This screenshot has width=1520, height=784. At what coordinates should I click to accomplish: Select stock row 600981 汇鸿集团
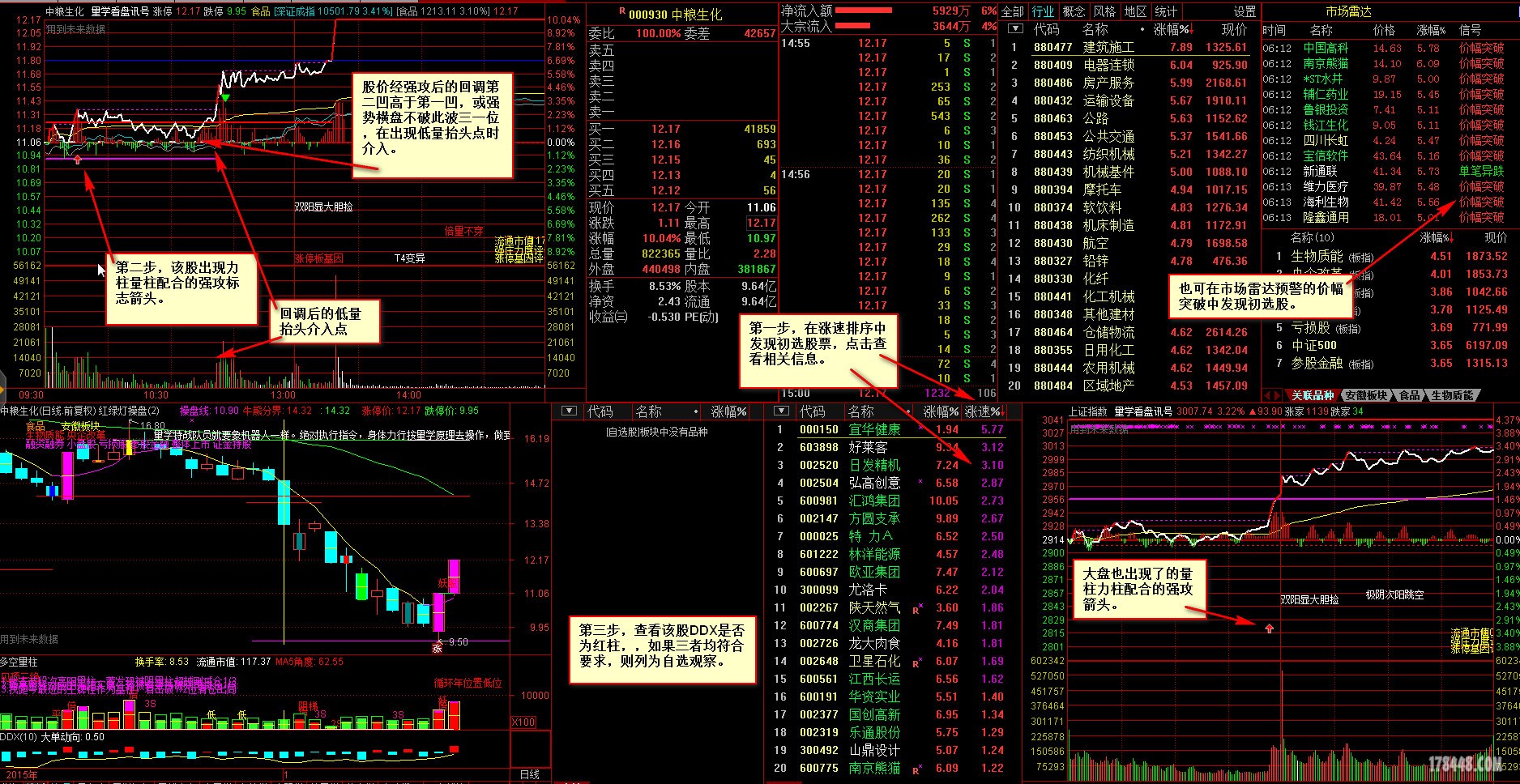890,501
